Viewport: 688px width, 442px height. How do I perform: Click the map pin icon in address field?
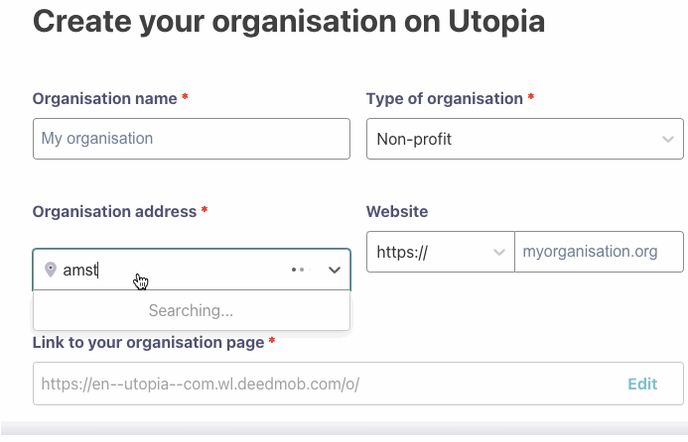pos(50,270)
